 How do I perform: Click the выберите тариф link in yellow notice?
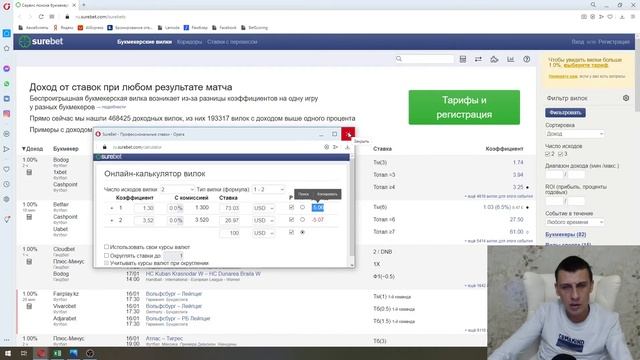[586, 65]
